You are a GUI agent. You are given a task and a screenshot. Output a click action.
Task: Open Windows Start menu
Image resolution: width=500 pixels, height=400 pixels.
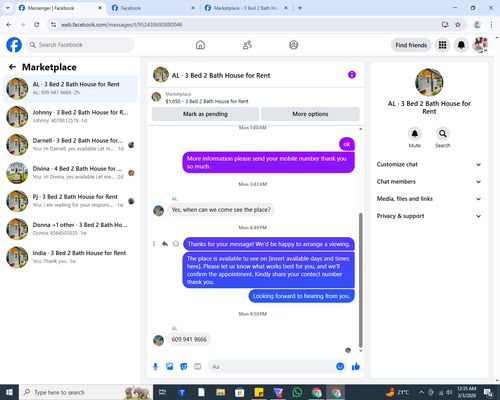[x=9, y=392]
